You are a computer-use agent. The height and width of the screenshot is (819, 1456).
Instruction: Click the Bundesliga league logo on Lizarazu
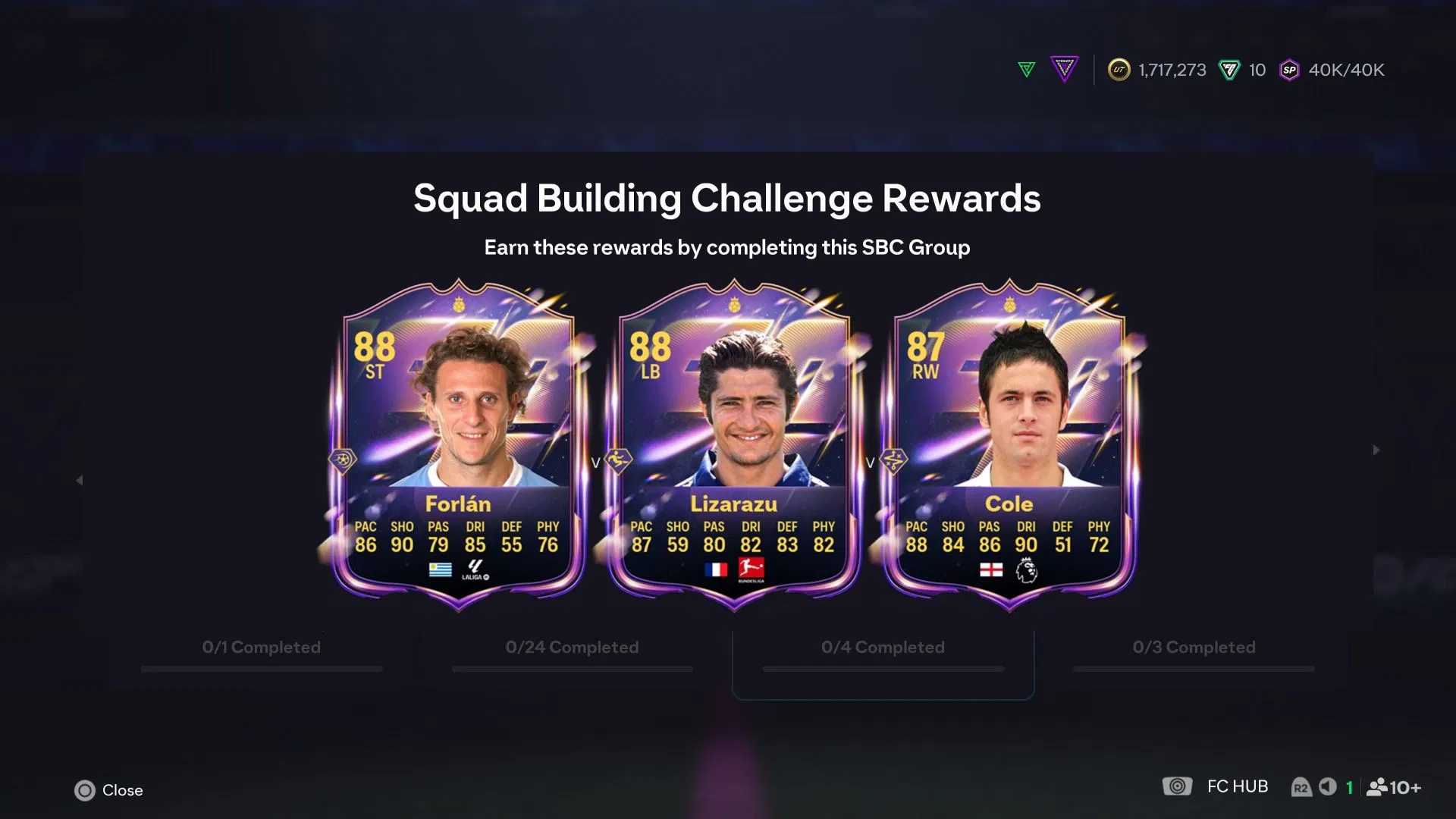[x=751, y=570]
